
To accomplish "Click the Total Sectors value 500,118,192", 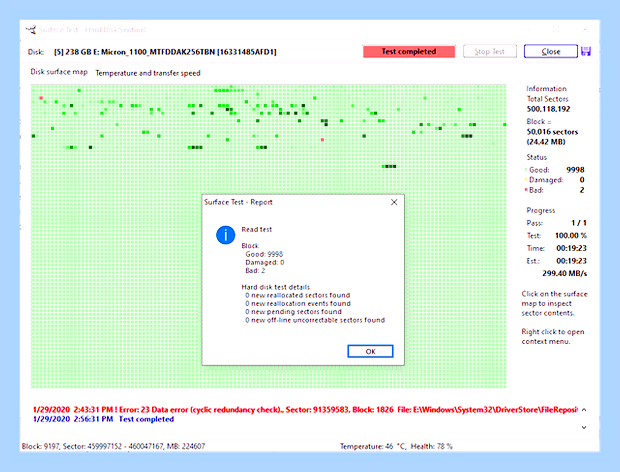I will 548,109.
